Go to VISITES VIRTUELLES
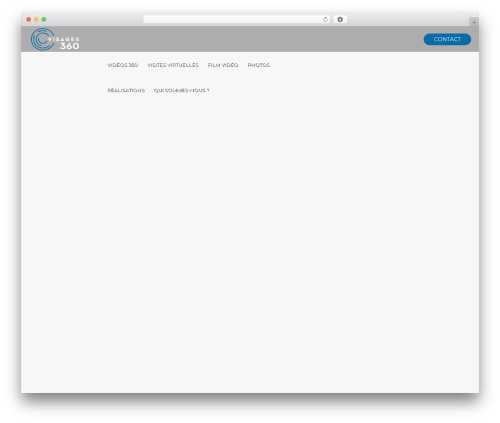 [173, 65]
